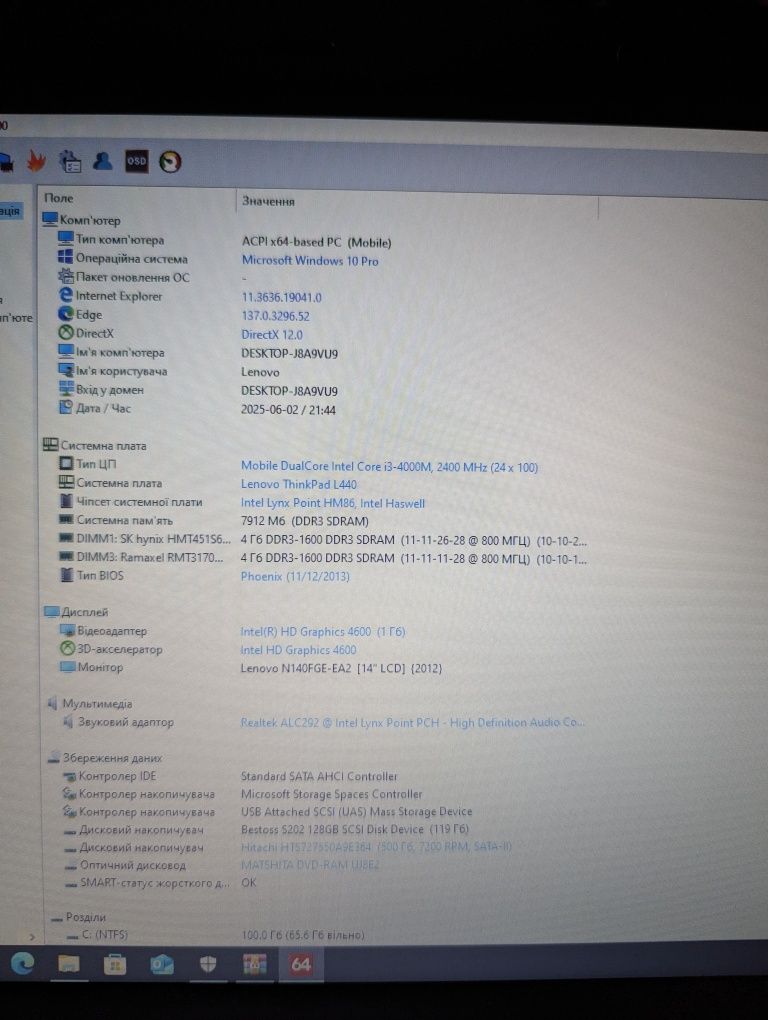Open File Explorer from the taskbar

(68, 964)
